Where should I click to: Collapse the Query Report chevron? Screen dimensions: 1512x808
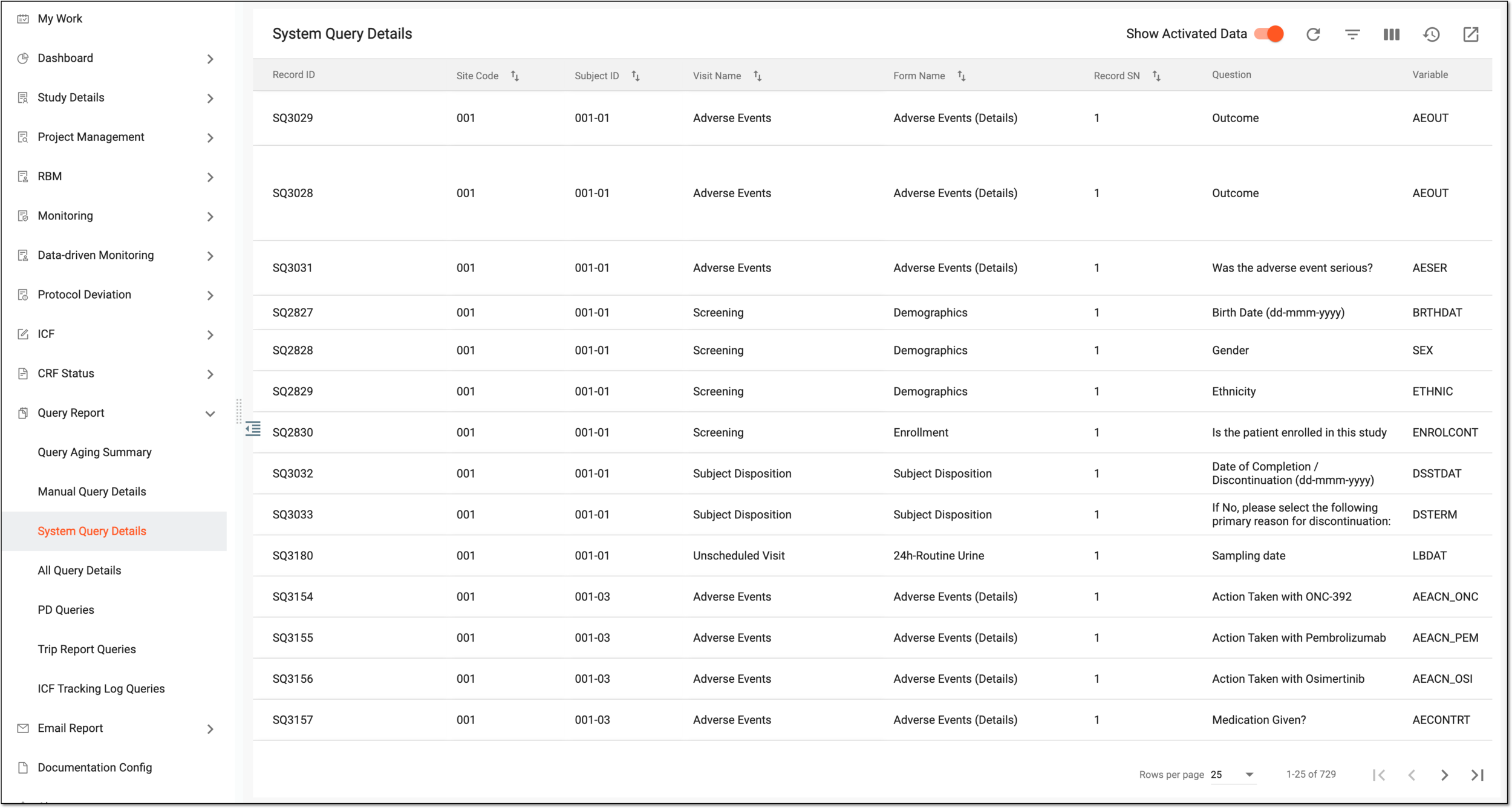point(210,414)
